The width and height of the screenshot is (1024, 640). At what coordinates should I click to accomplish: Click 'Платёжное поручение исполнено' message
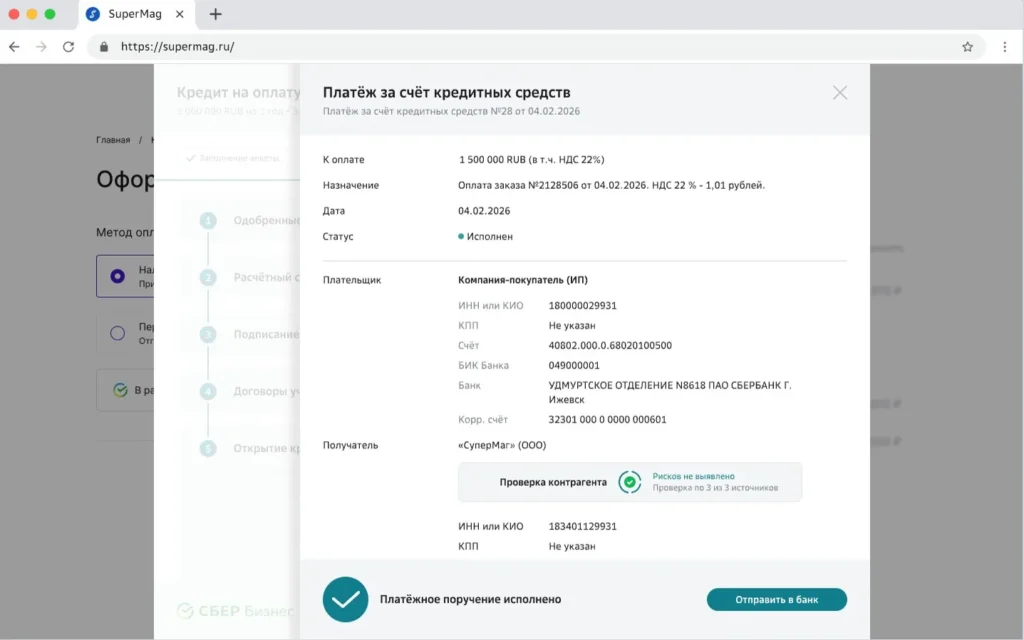click(470, 600)
